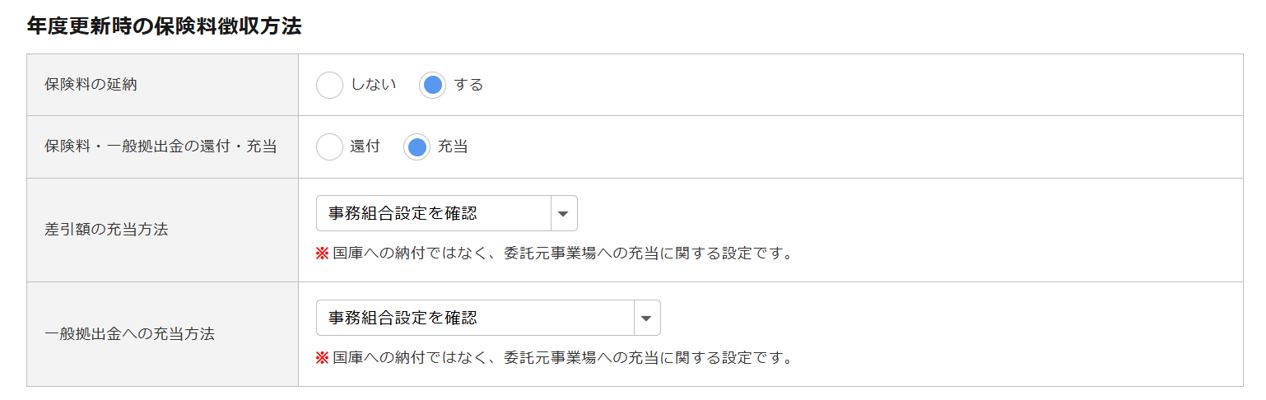Open the 一般拠出金への充当方法 dropdown box

475,318
